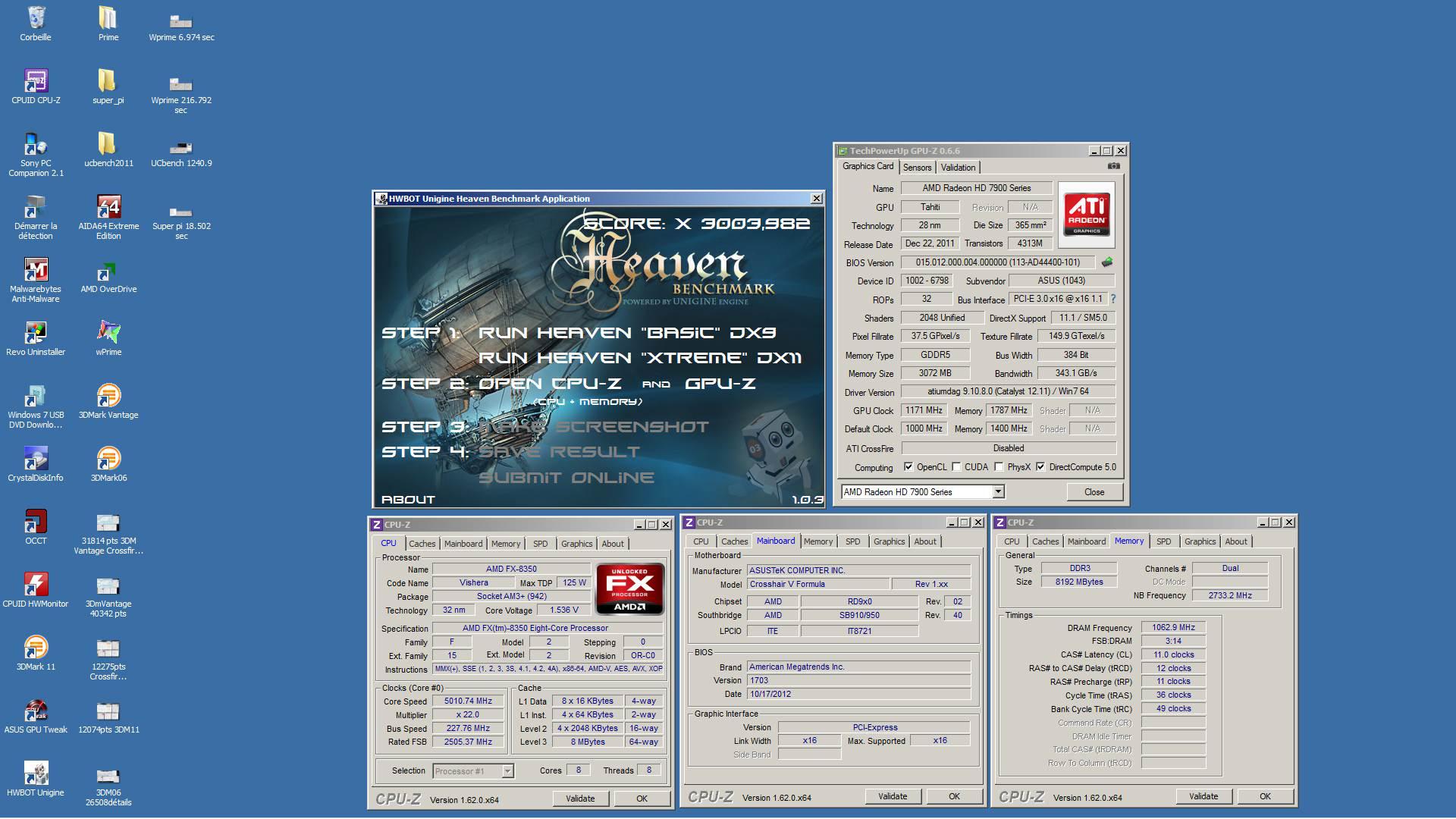This screenshot has width=1456, height=819.
Task: Launch CPUID CPU-Z desktop shortcut
Action: (x=36, y=86)
